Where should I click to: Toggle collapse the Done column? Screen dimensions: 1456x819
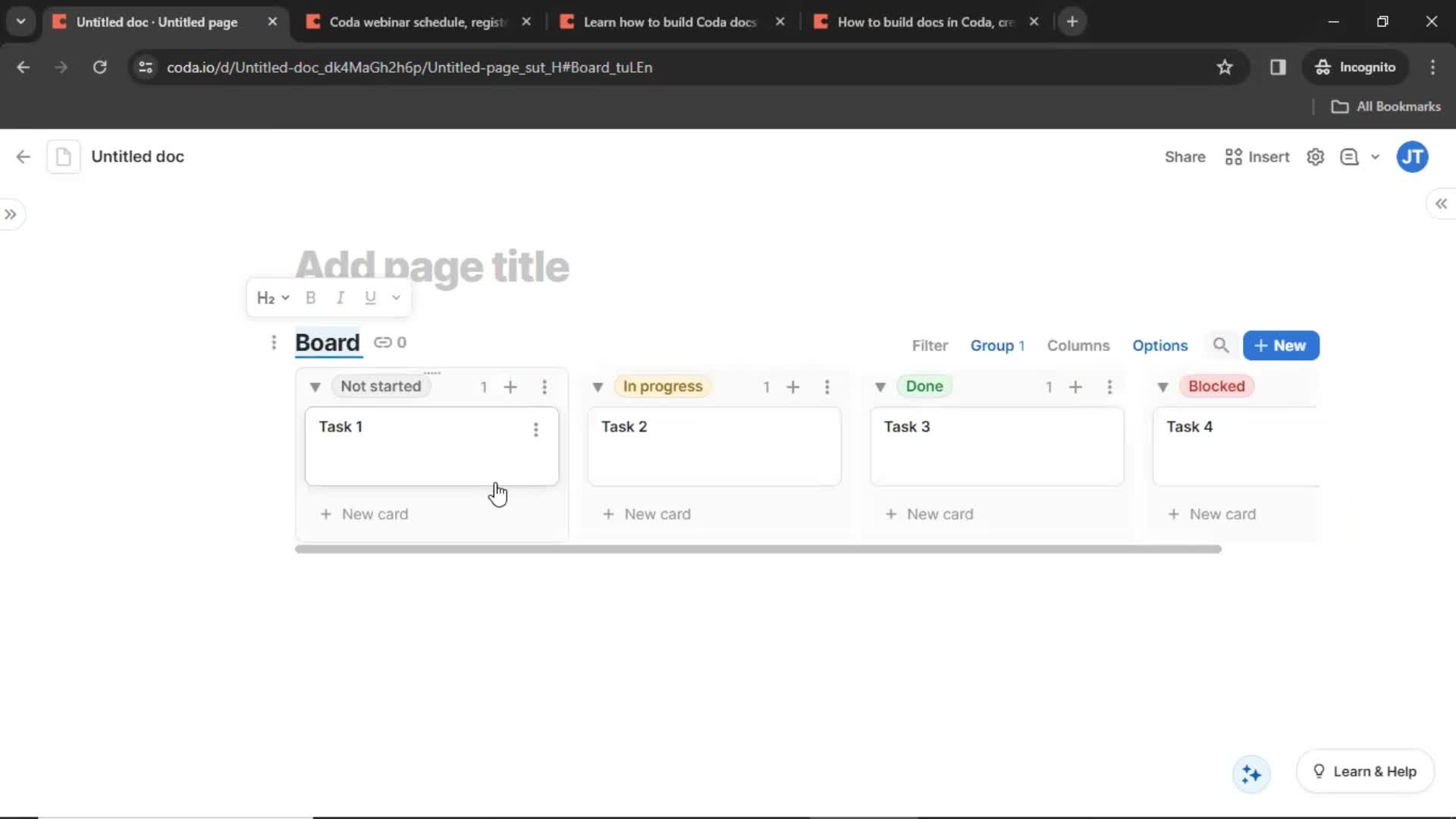click(880, 386)
